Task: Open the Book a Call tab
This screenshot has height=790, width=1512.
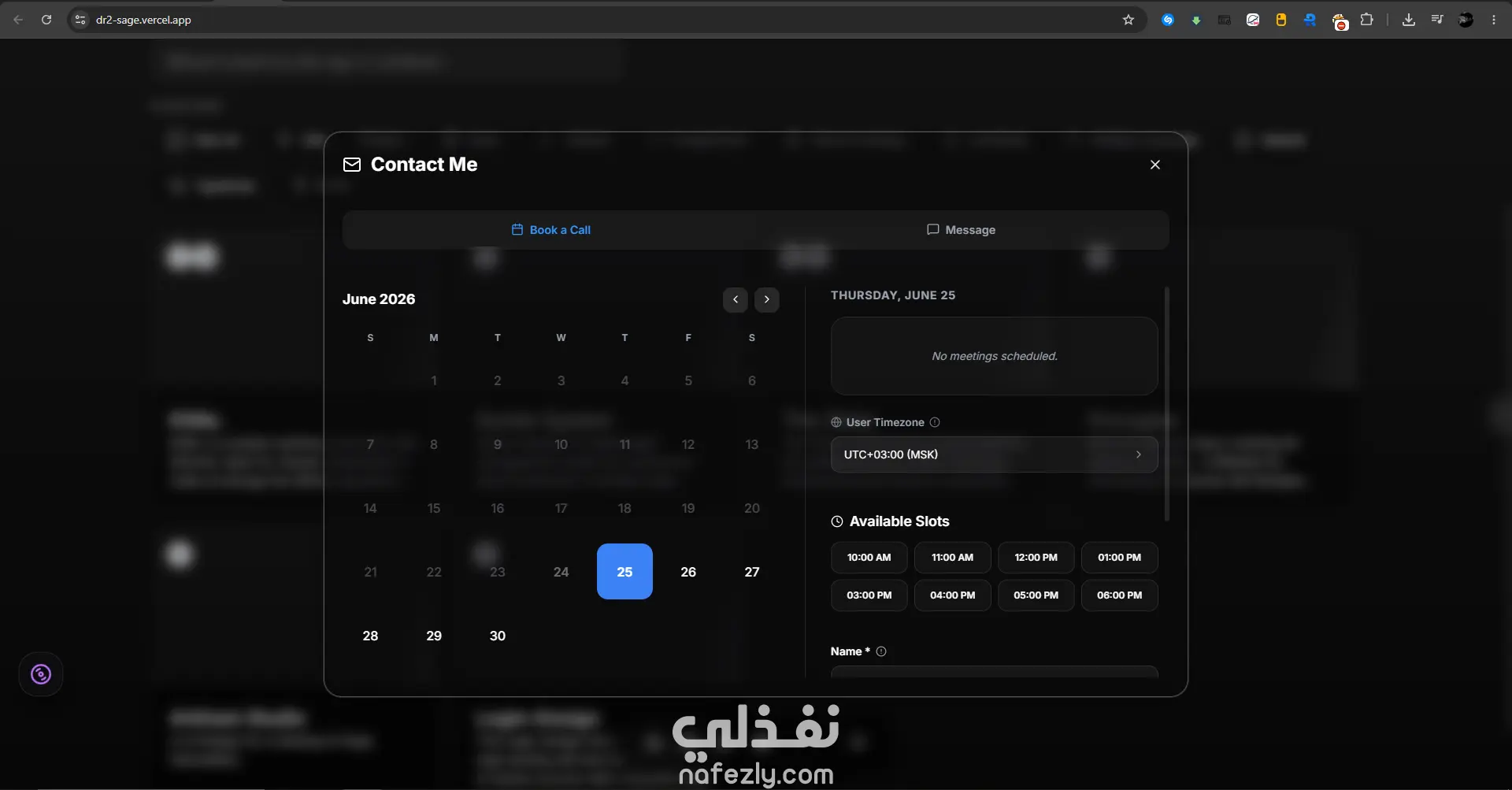Action: pos(550,230)
